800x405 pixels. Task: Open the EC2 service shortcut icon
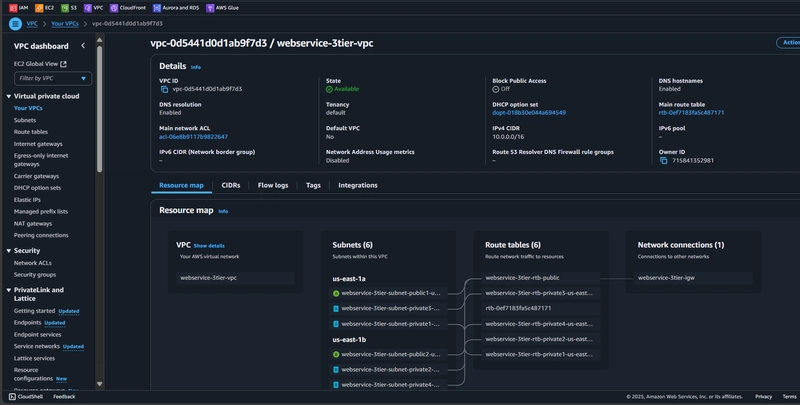pos(39,8)
